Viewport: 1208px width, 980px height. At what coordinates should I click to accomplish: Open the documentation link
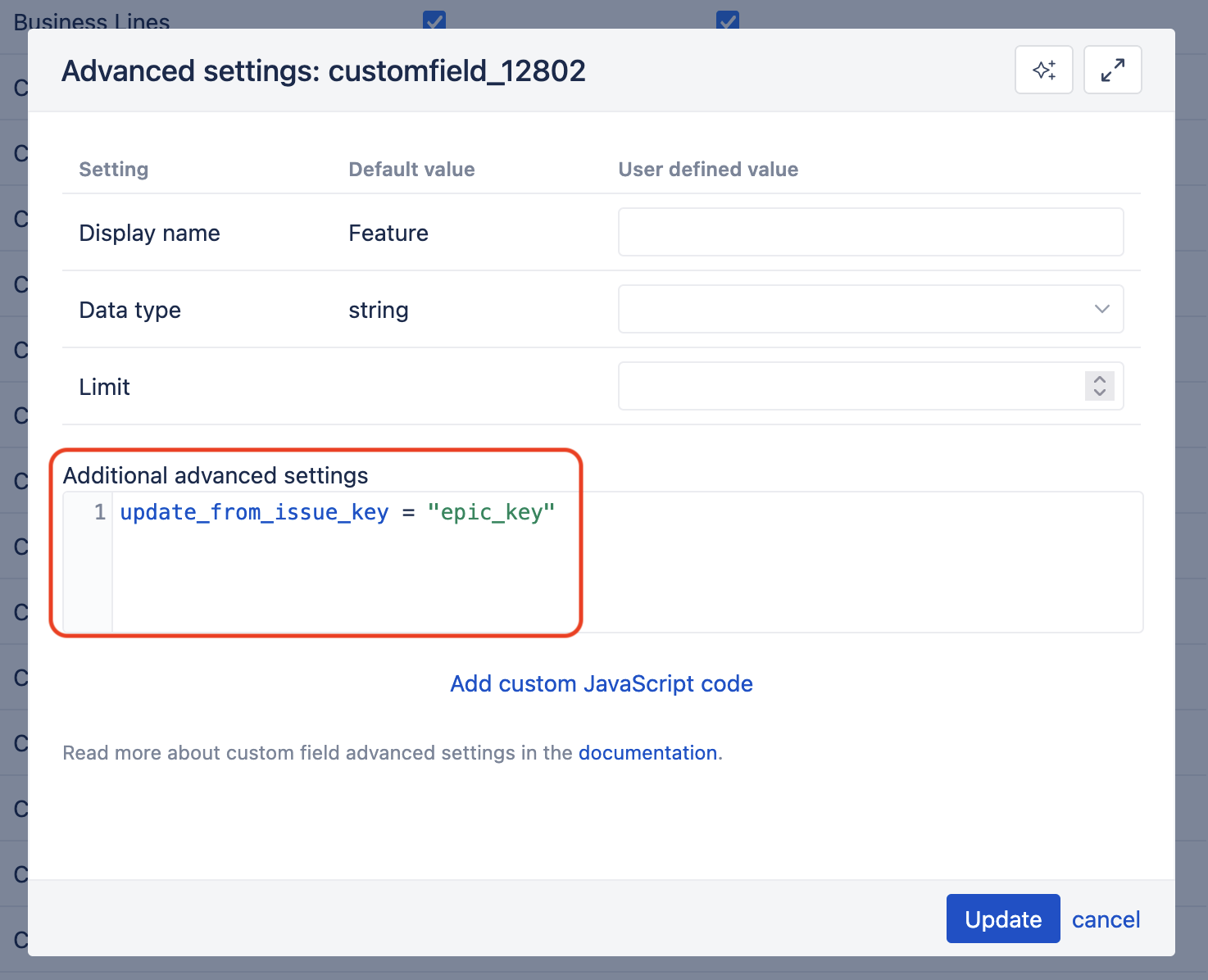(x=647, y=752)
